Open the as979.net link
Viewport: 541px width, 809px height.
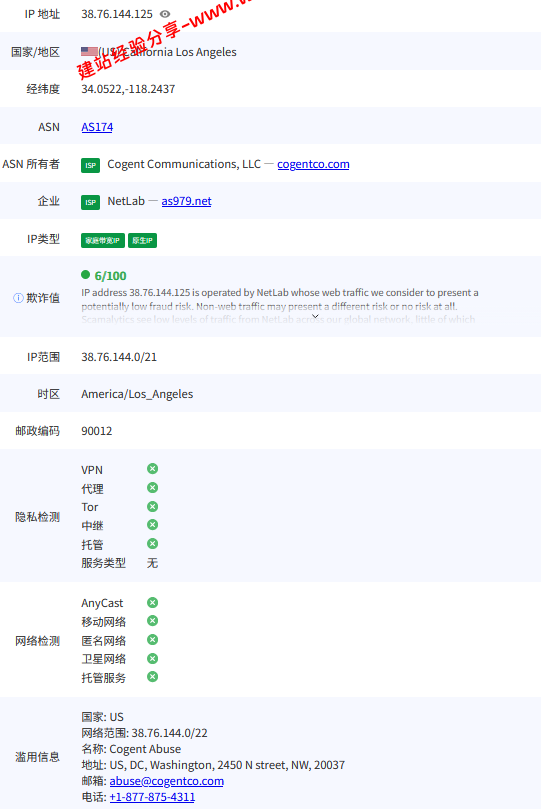[186, 201]
